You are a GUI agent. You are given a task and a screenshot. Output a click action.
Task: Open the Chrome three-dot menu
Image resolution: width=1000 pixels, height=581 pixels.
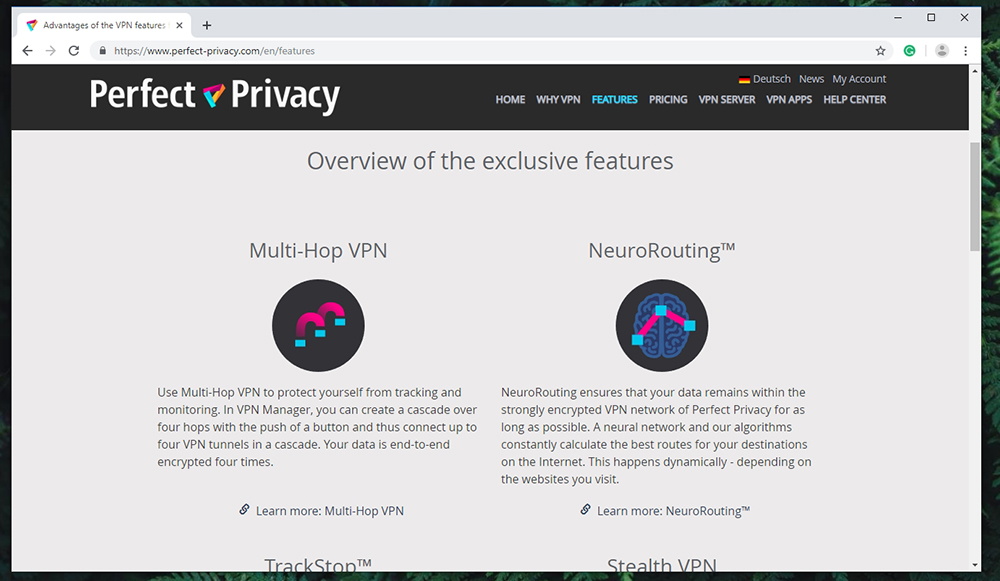966,51
